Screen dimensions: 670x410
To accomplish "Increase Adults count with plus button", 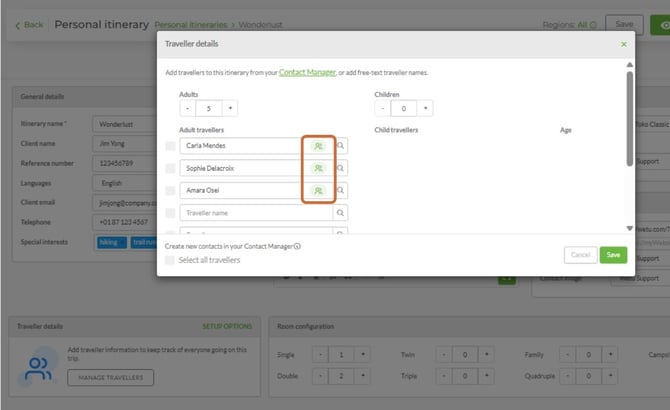I will 230,108.
